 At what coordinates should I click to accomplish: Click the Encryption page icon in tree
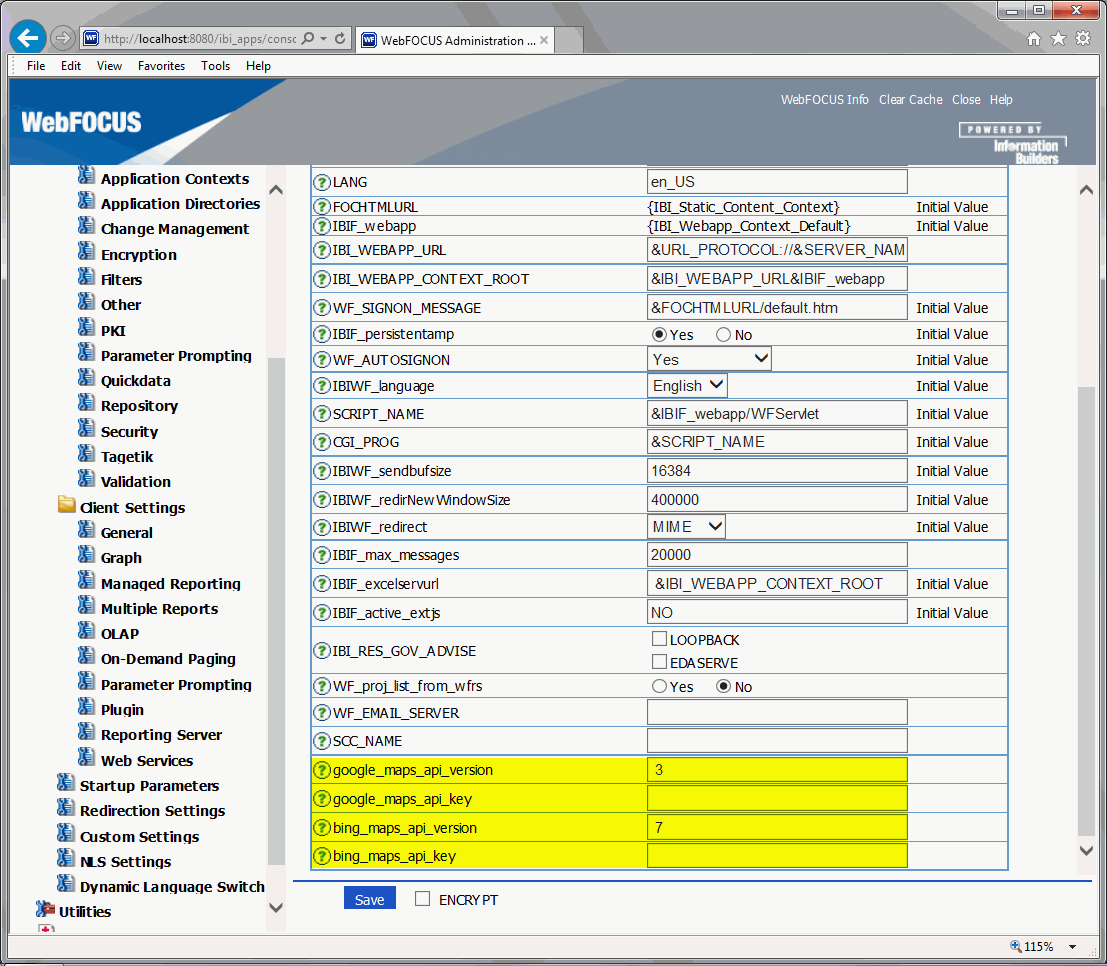(86, 252)
